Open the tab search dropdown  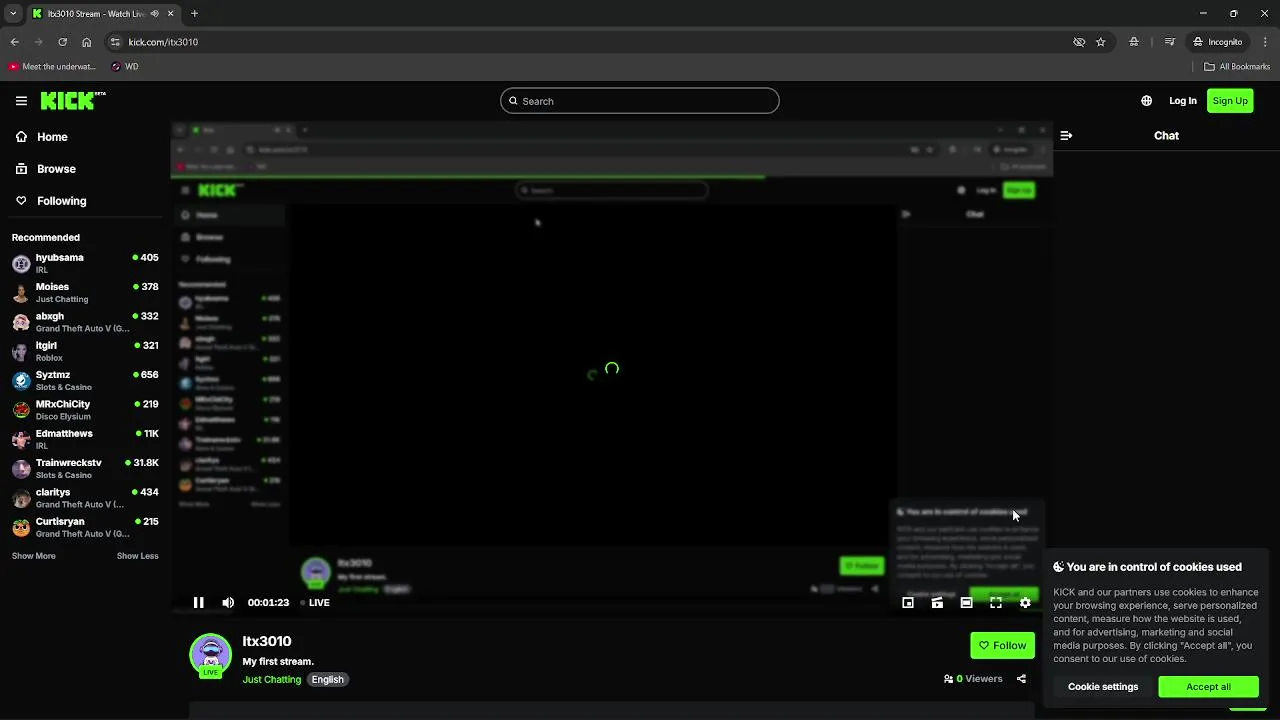[x=12, y=14]
